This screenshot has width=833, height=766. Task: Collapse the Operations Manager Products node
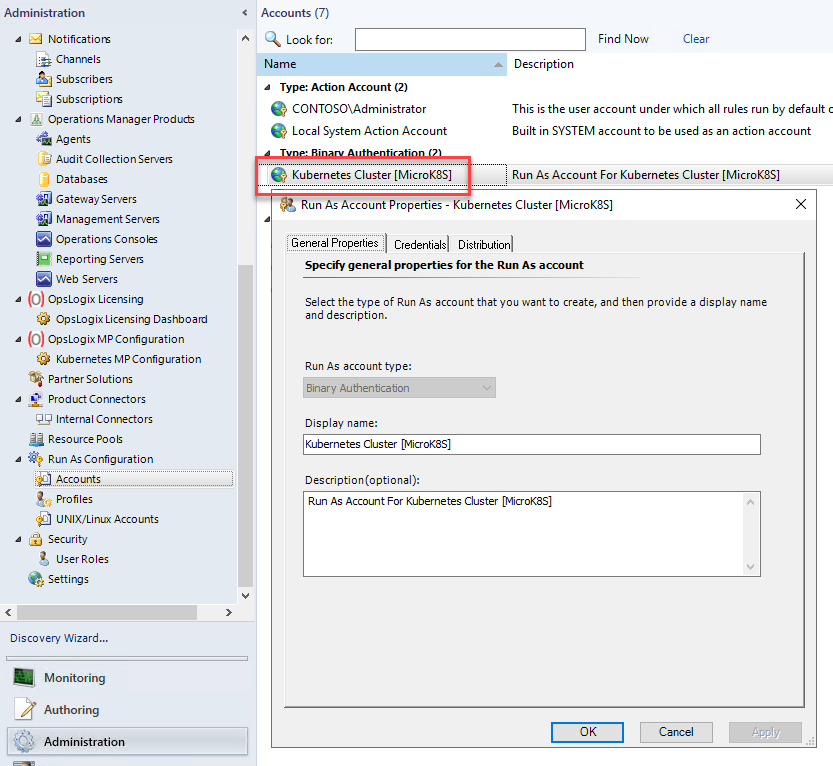click(17, 119)
